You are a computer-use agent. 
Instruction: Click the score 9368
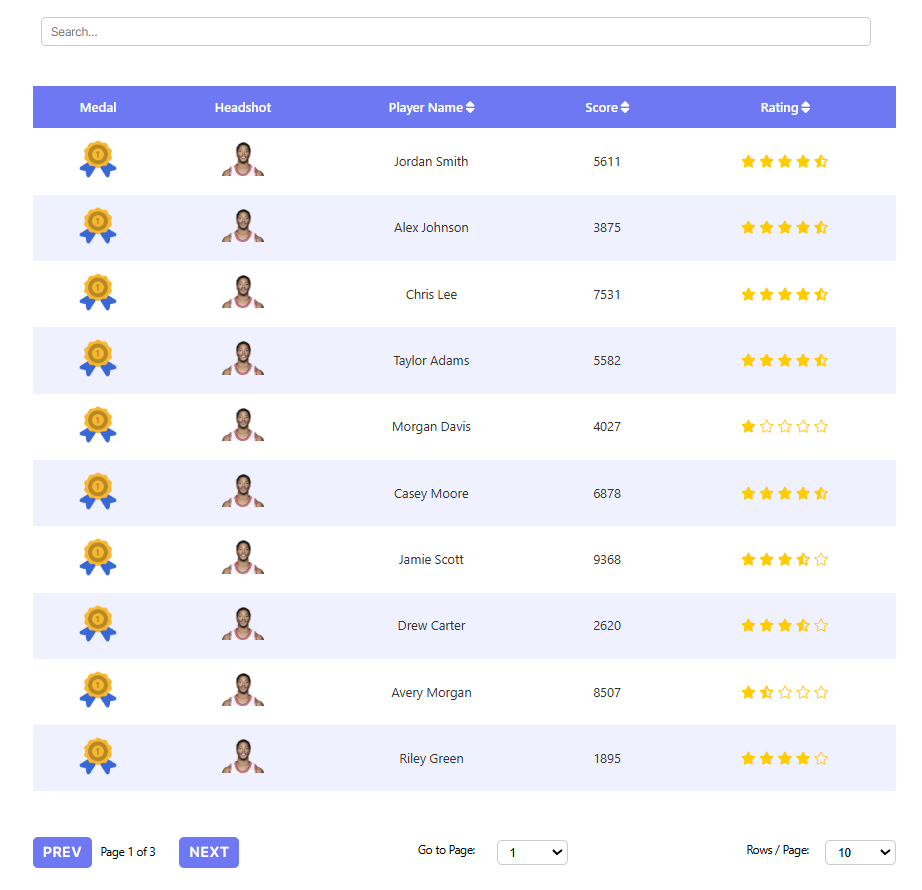click(607, 560)
